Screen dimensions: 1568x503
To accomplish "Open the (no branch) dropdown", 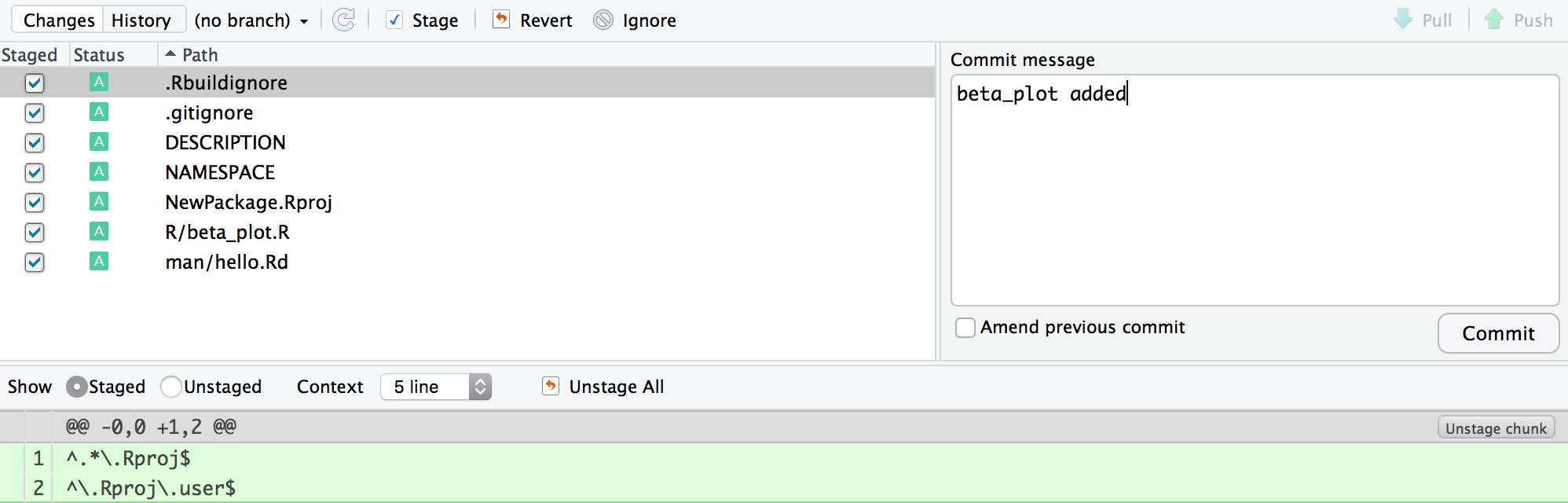I will pyautogui.click(x=251, y=20).
